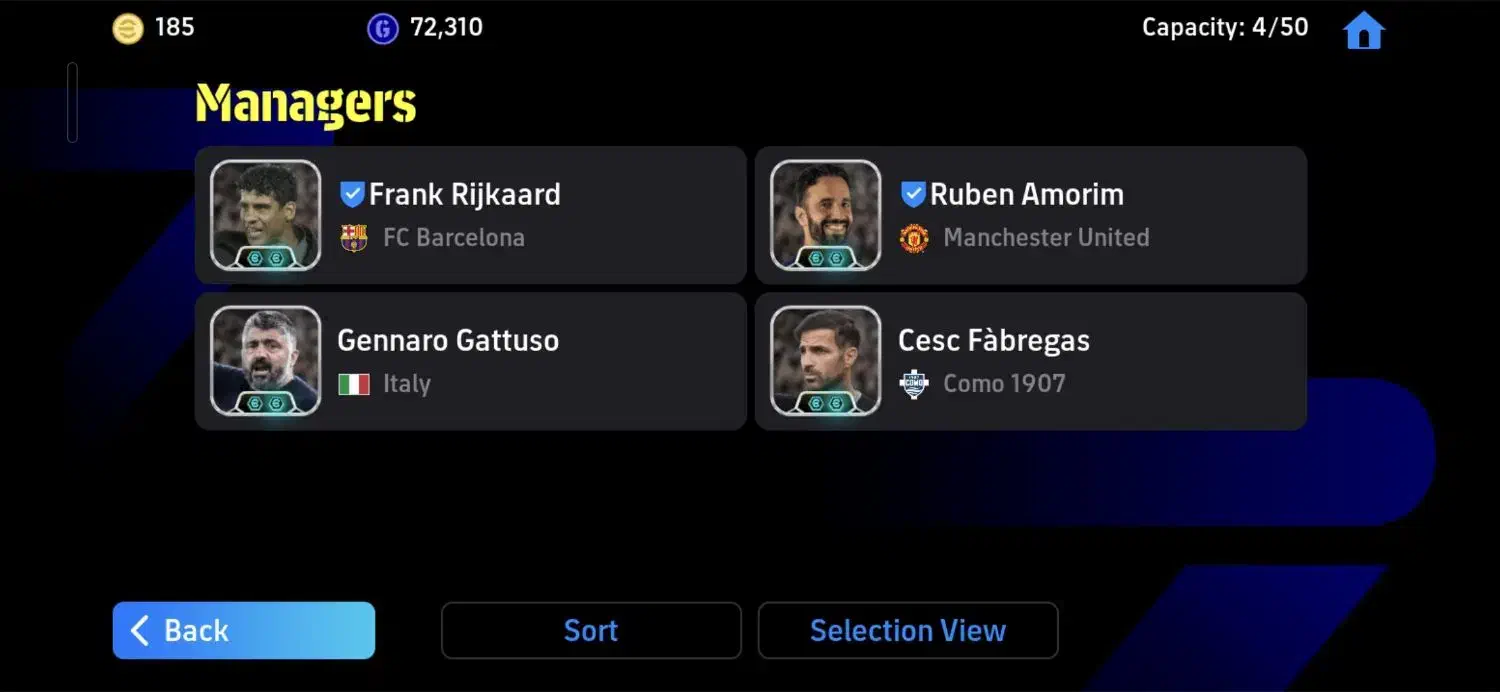This screenshot has height=692, width=1500.
Task: Click the Manchester United club crest
Action: [914, 238]
